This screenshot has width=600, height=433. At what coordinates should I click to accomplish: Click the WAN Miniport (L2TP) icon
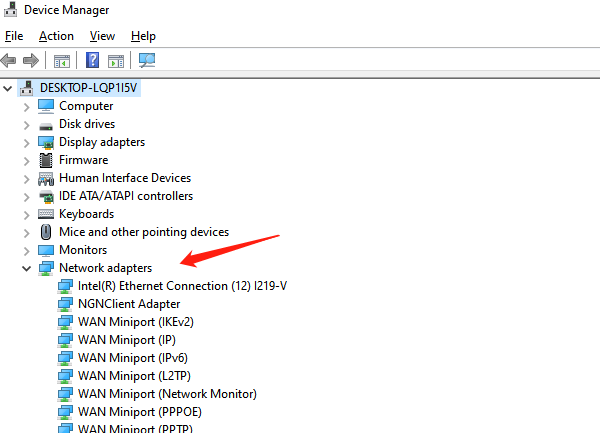tap(65, 376)
